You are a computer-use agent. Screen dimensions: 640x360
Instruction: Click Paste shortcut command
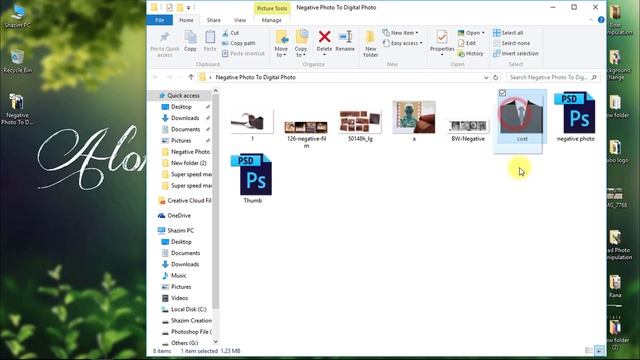tap(243, 53)
